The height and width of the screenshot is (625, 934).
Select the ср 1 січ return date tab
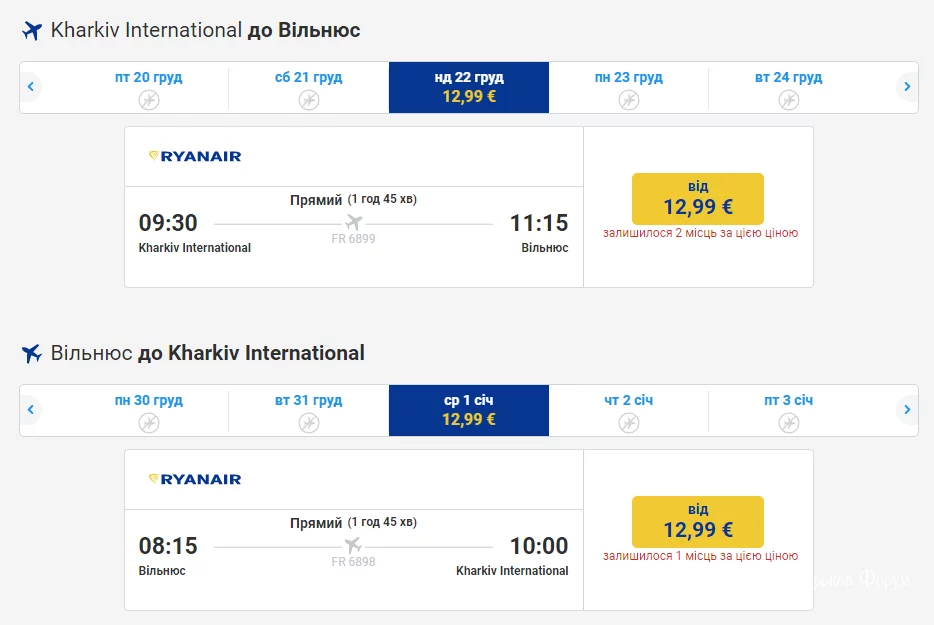click(x=469, y=410)
